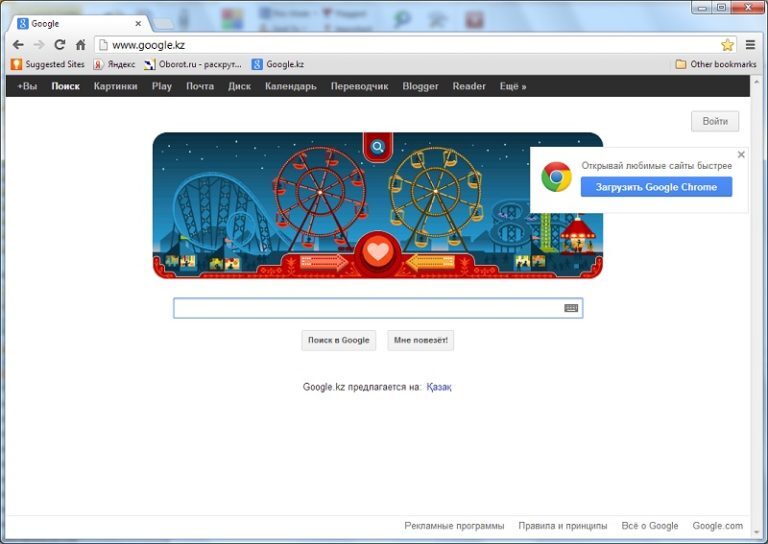Click the red Ferris wheel in doodle
This screenshot has height=544, width=768.
pyautogui.click(x=319, y=192)
